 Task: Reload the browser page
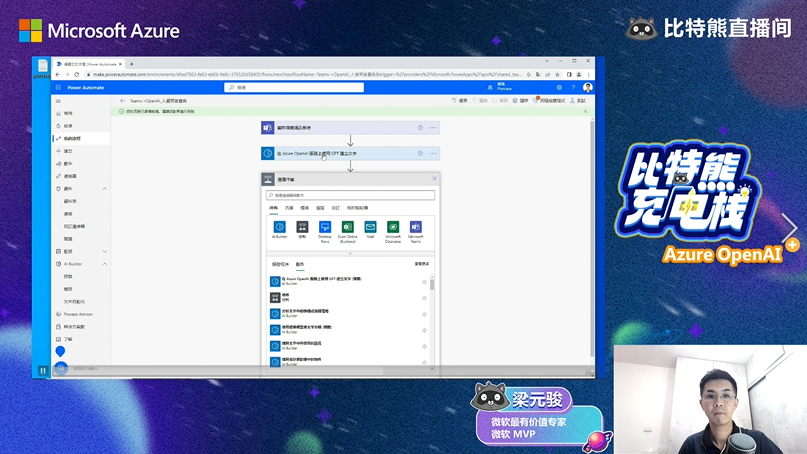coord(77,75)
